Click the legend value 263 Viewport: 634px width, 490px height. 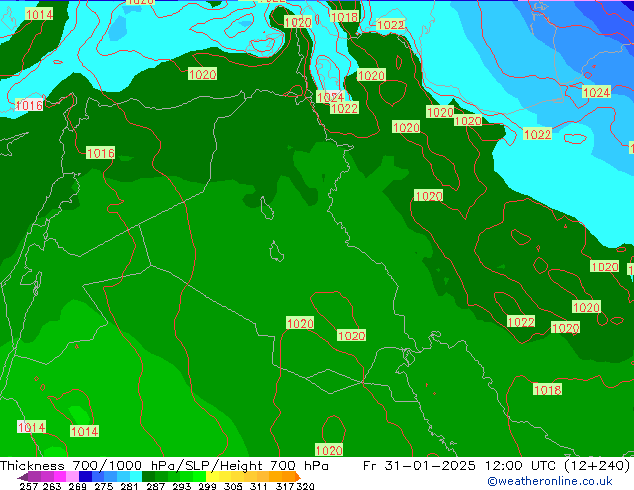[x=52, y=486]
